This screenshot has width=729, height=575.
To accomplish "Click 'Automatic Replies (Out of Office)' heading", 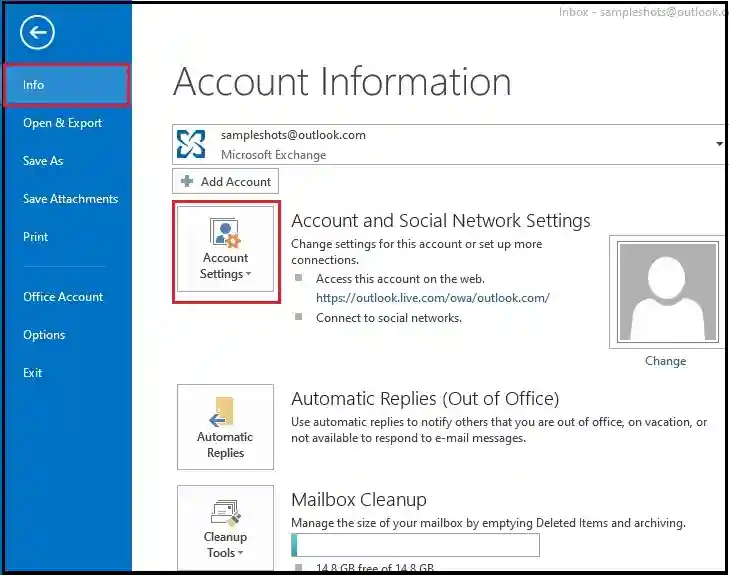I will pos(425,398).
